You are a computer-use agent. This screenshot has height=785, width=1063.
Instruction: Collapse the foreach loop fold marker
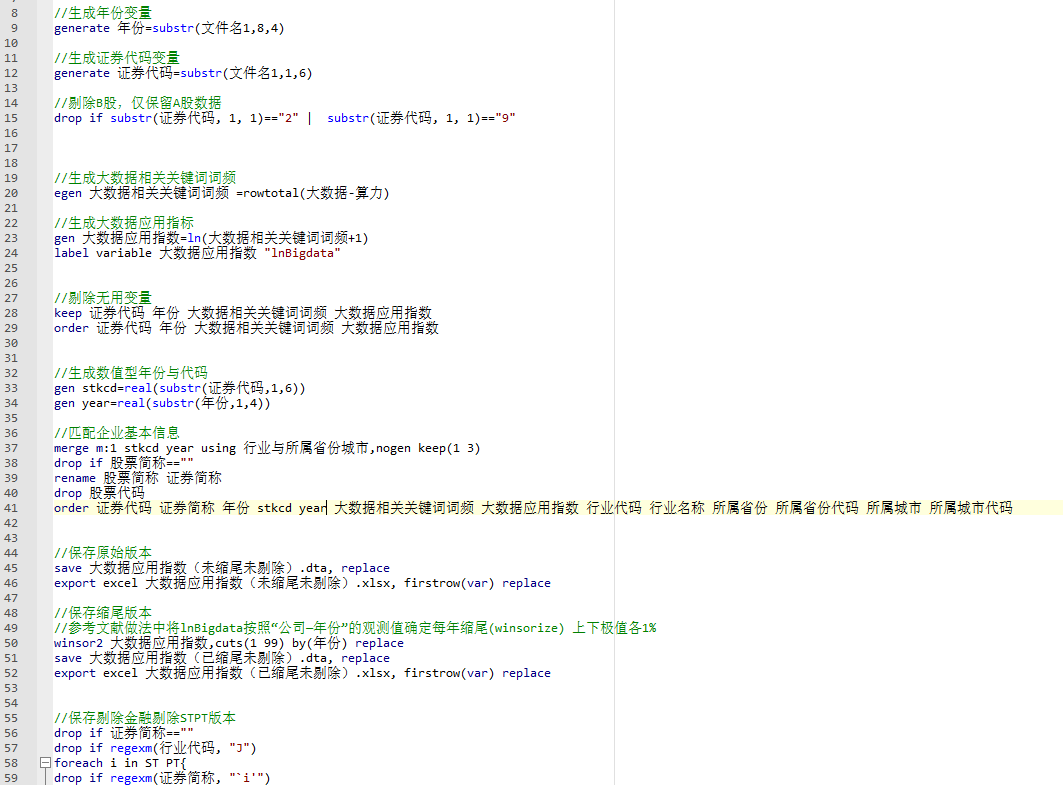click(x=44, y=763)
